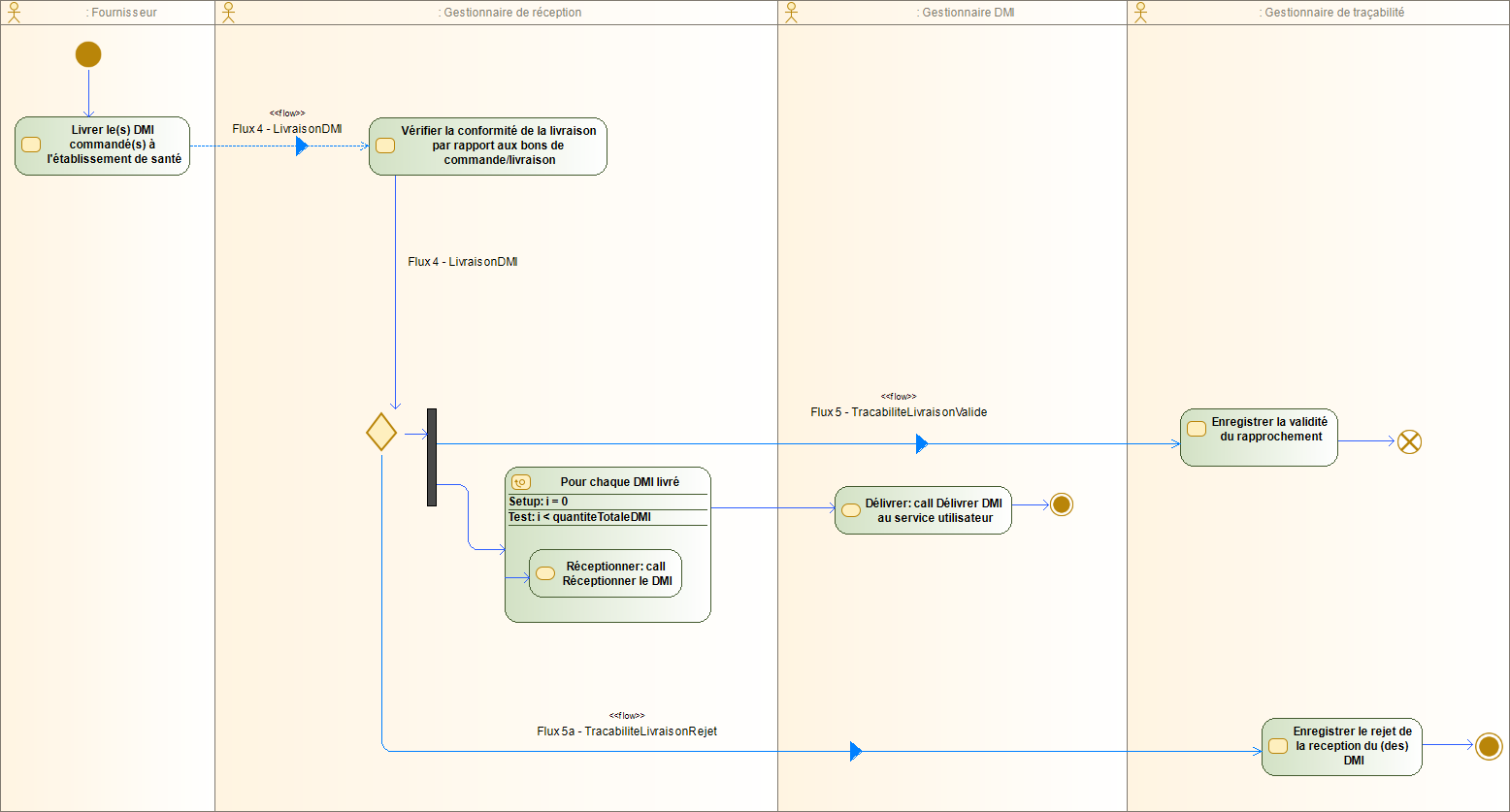This screenshot has height=812, width=1510.
Task: Click the loop icon on Pour chaque DMI livré
Action: [521, 481]
